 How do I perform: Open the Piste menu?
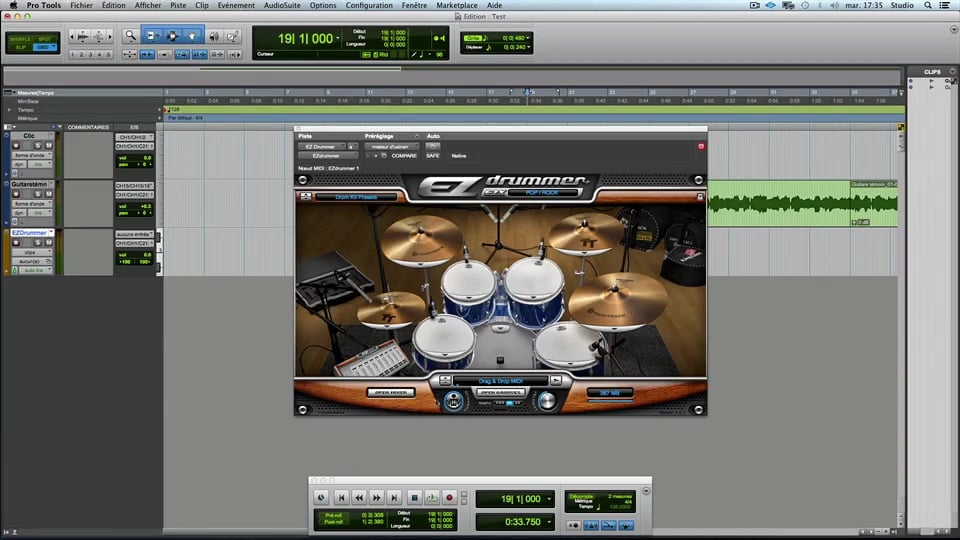[178, 5]
